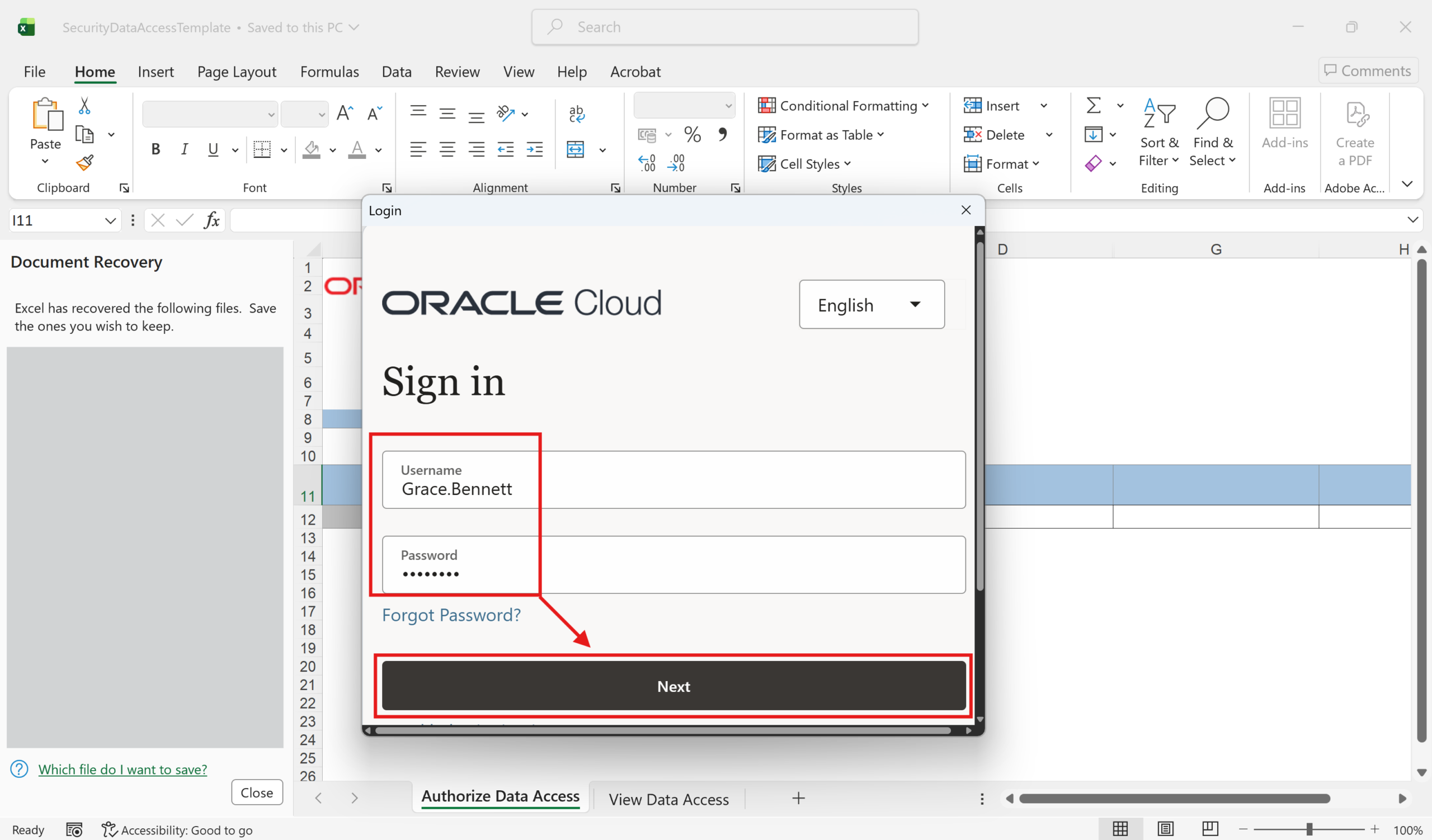Screen dimensions: 1432x840
Task: Increase font size with the large A icon
Action: (x=345, y=114)
